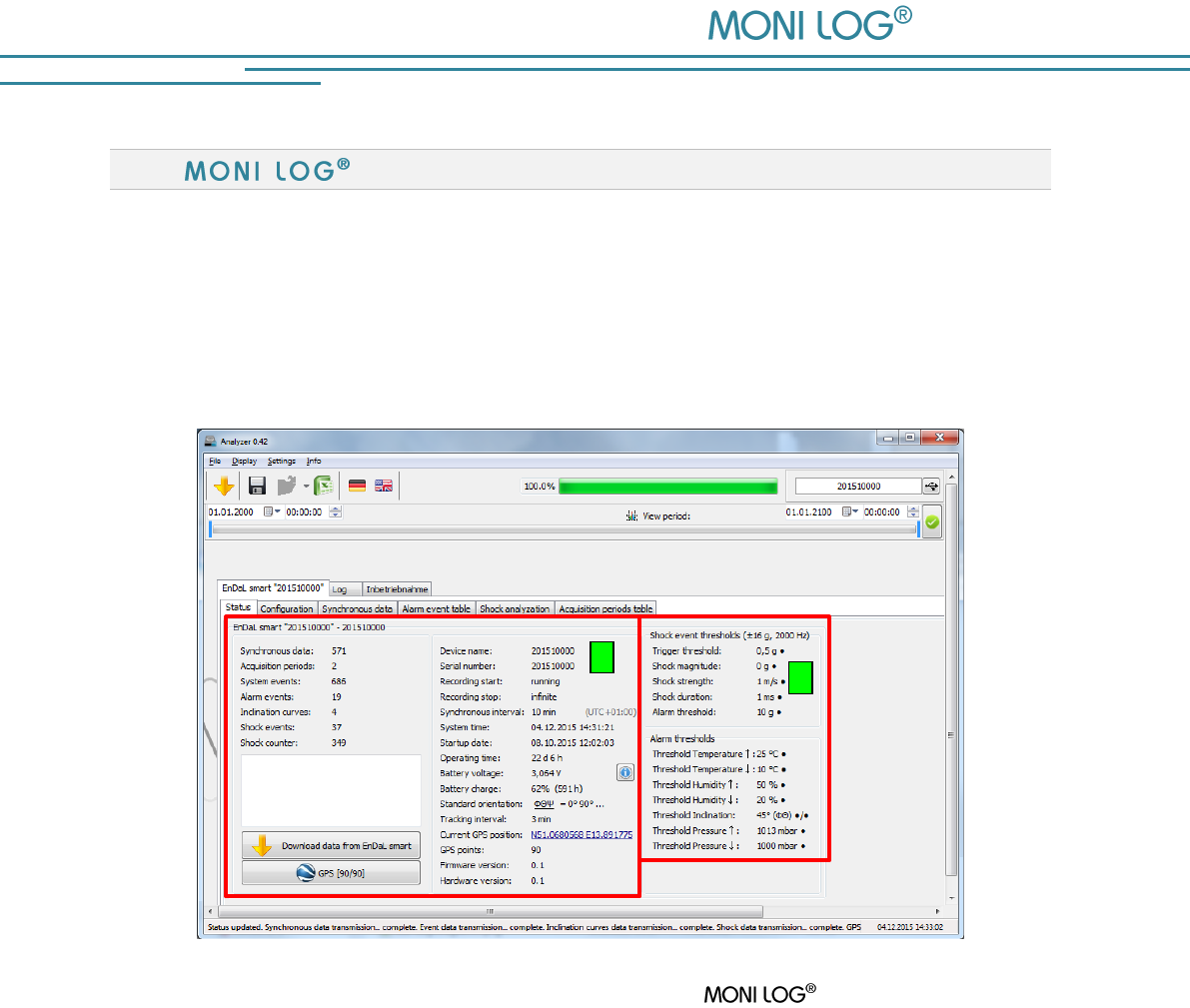Click the grayed-out open file icon
This screenshot has width=1190, height=1008.
pyautogui.click(x=287, y=486)
